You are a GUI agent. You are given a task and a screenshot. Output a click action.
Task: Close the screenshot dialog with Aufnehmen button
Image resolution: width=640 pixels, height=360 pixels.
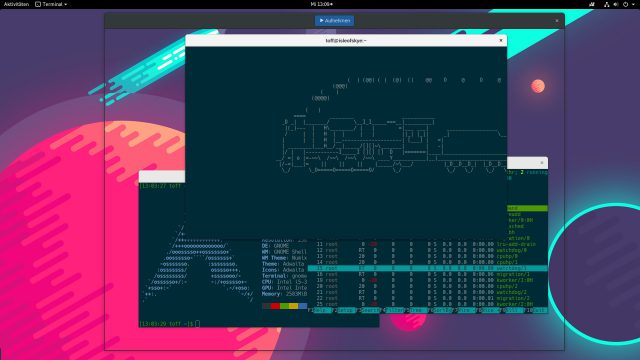(557, 20)
